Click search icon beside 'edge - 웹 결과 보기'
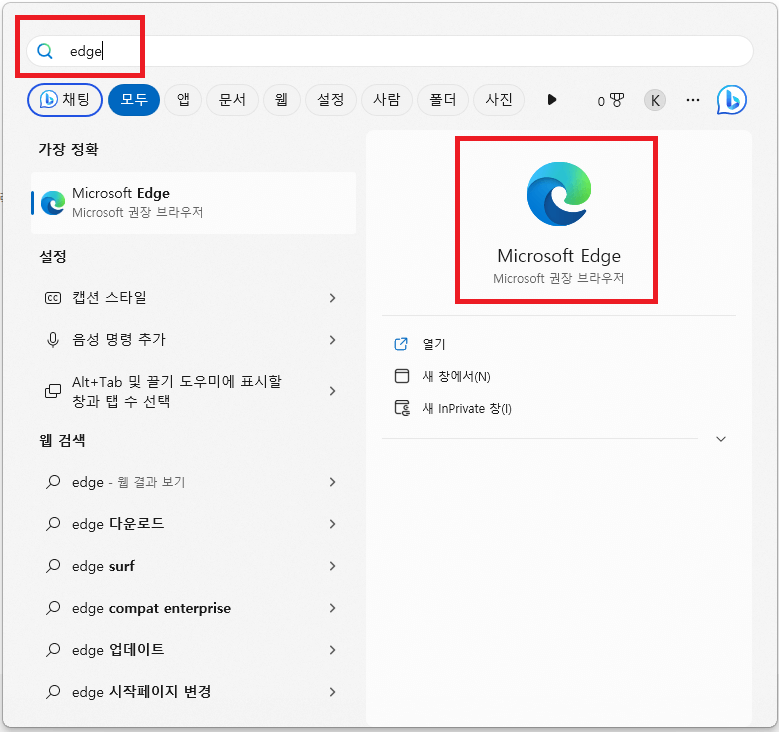The width and height of the screenshot is (779, 732). tap(53, 482)
